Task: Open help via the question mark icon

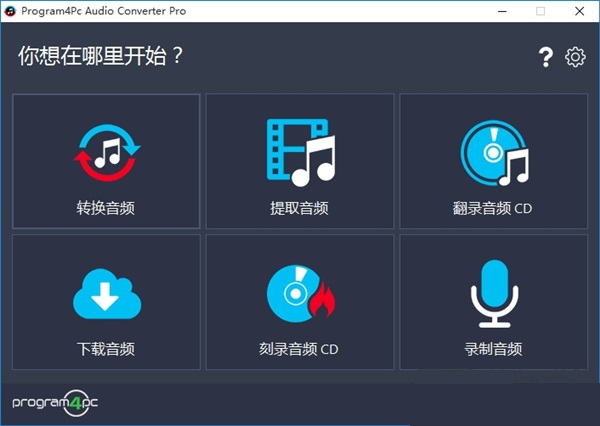Action: click(x=546, y=57)
